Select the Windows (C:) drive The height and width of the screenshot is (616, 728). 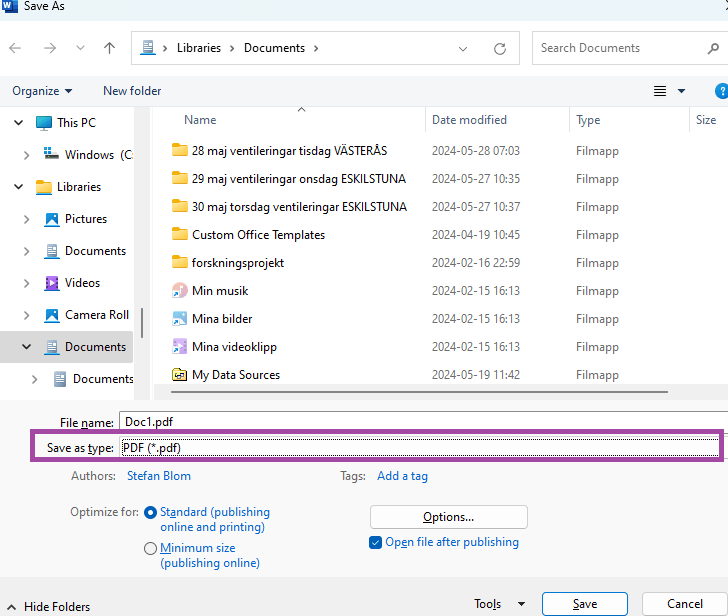(89, 155)
